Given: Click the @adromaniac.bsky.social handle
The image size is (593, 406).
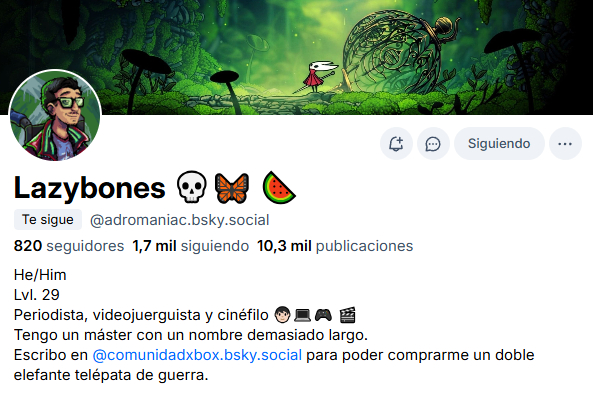Looking at the screenshot, I should pos(179,220).
